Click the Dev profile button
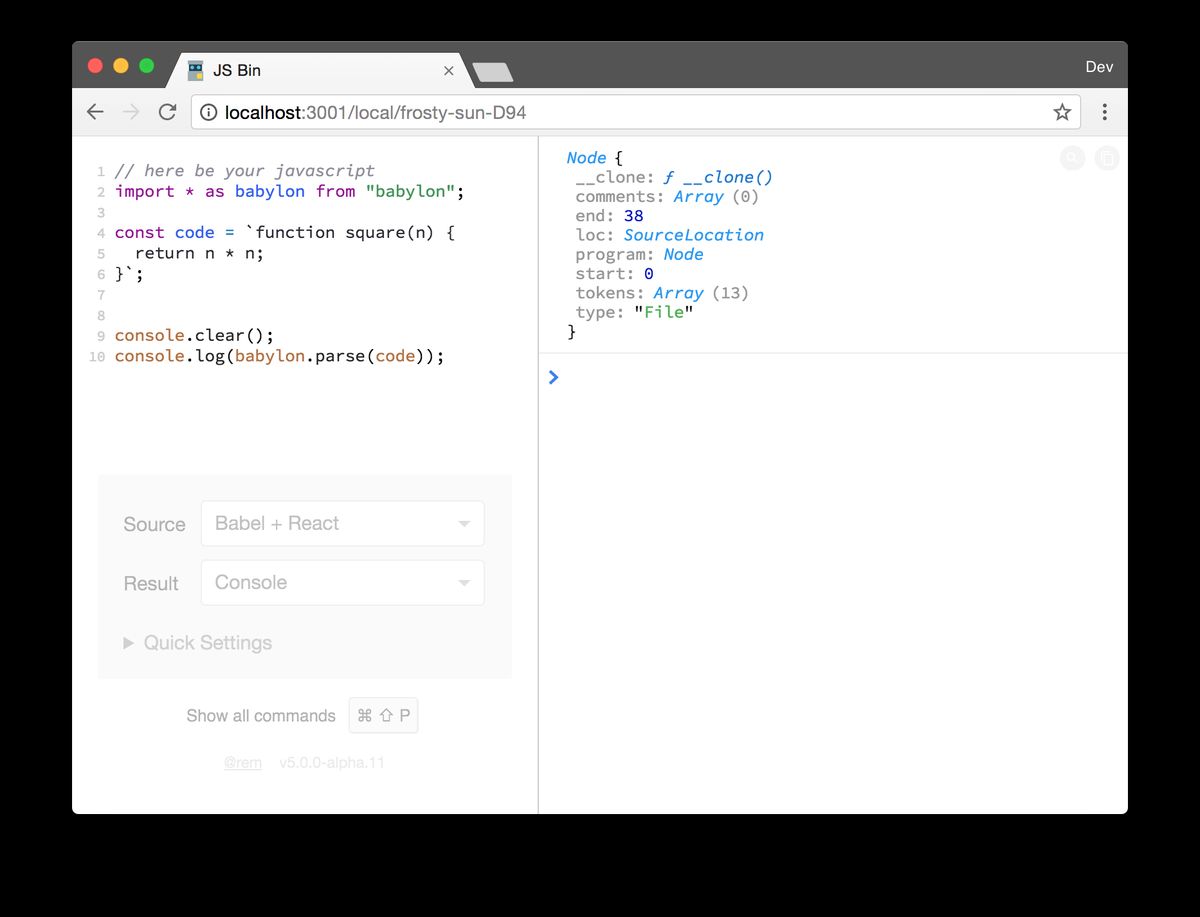 pyautogui.click(x=1099, y=67)
